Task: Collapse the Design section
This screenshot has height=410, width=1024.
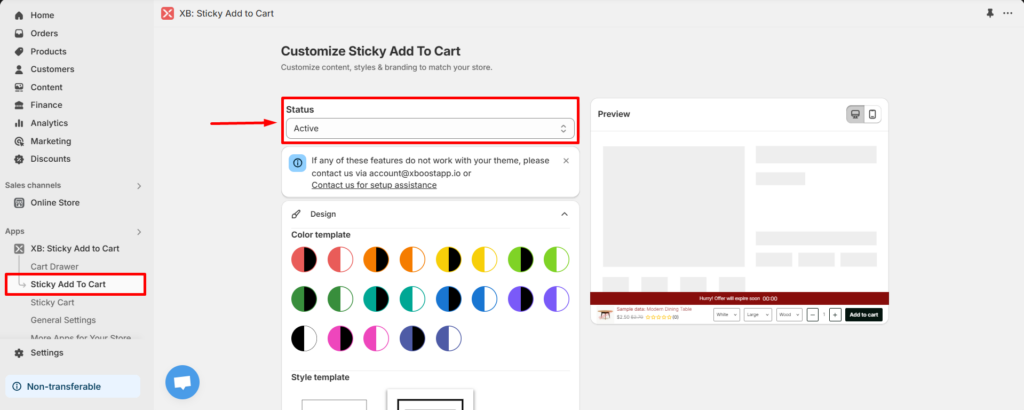Action: click(x=564, y=214)
